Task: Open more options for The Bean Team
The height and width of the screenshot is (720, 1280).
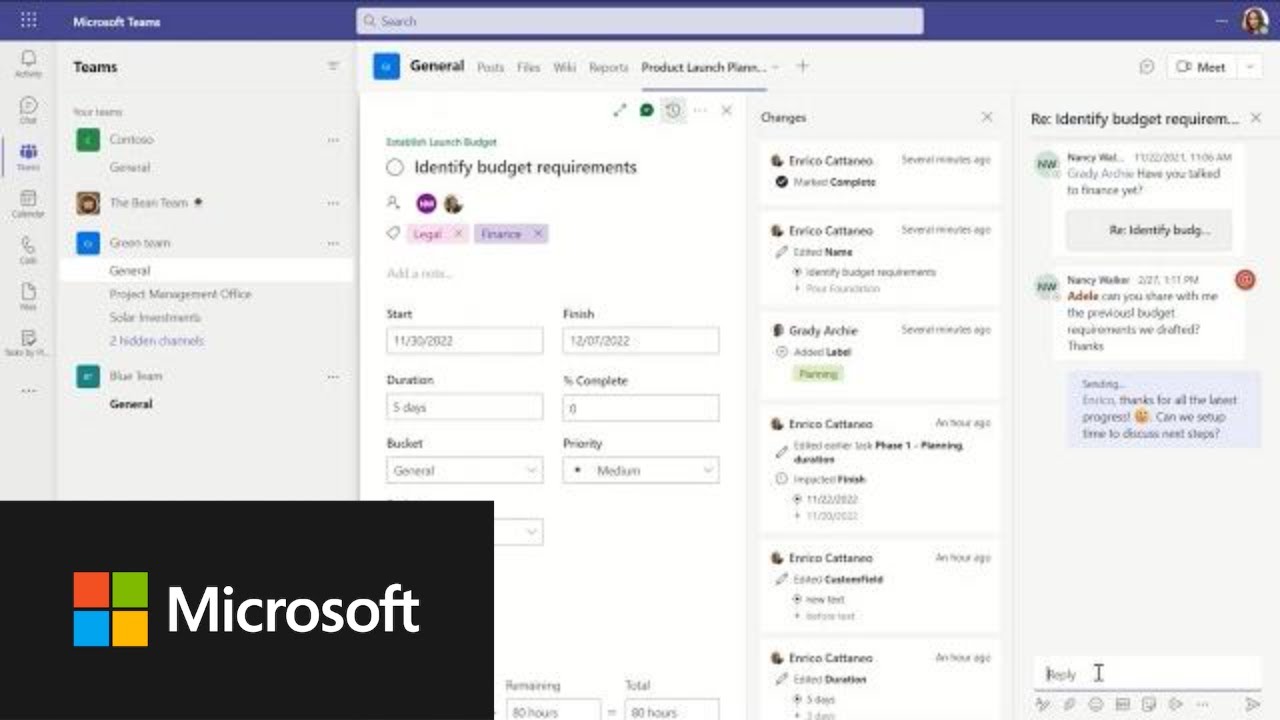Action: (333, 203)
